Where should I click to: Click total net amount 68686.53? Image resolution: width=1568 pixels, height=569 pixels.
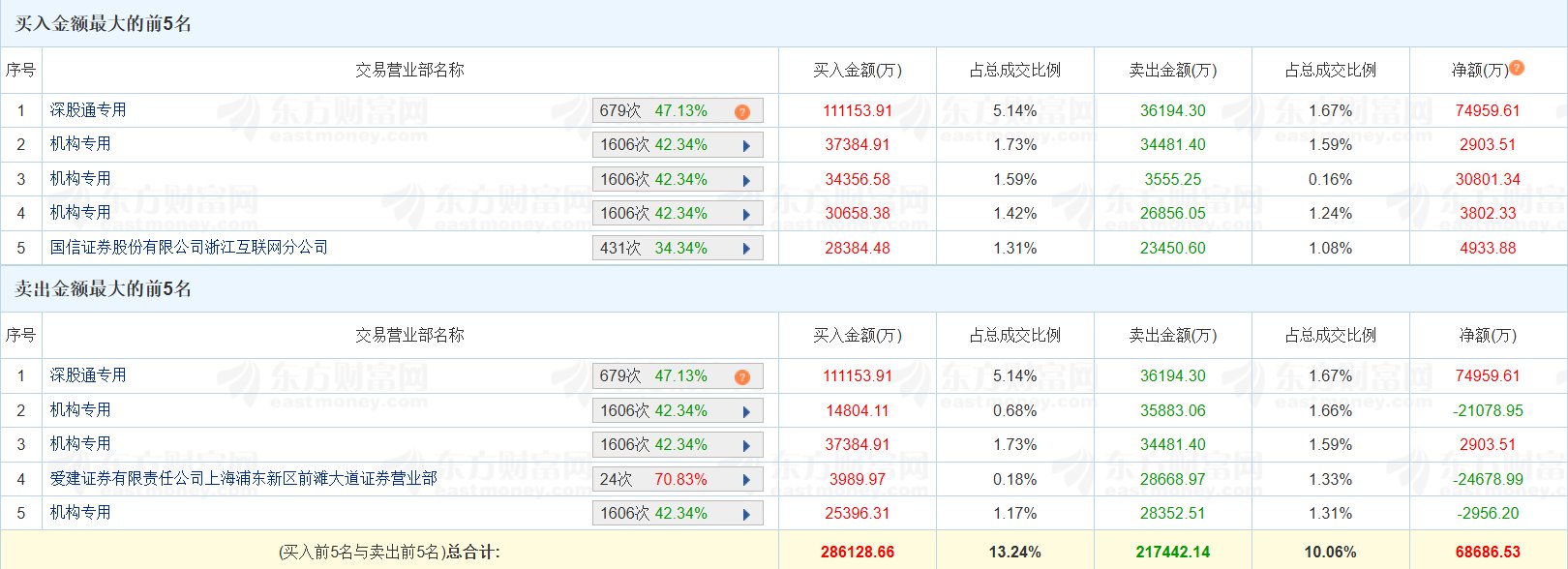[x=1488, y=552]
